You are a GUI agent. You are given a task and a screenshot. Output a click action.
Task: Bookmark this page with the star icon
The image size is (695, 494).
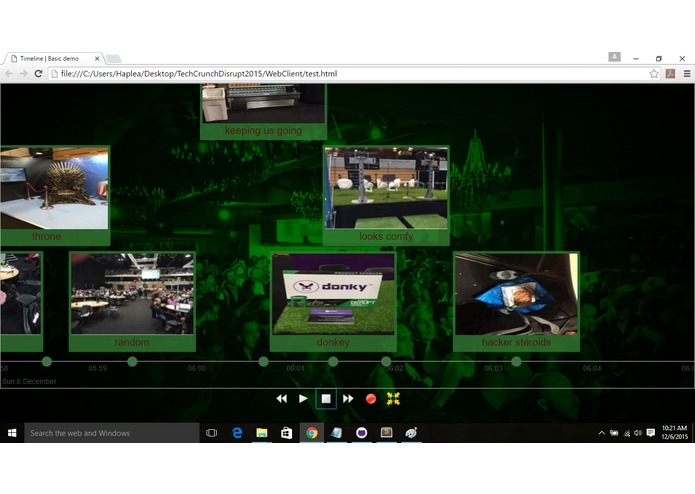pyautogui.click(x=654, y=74)
